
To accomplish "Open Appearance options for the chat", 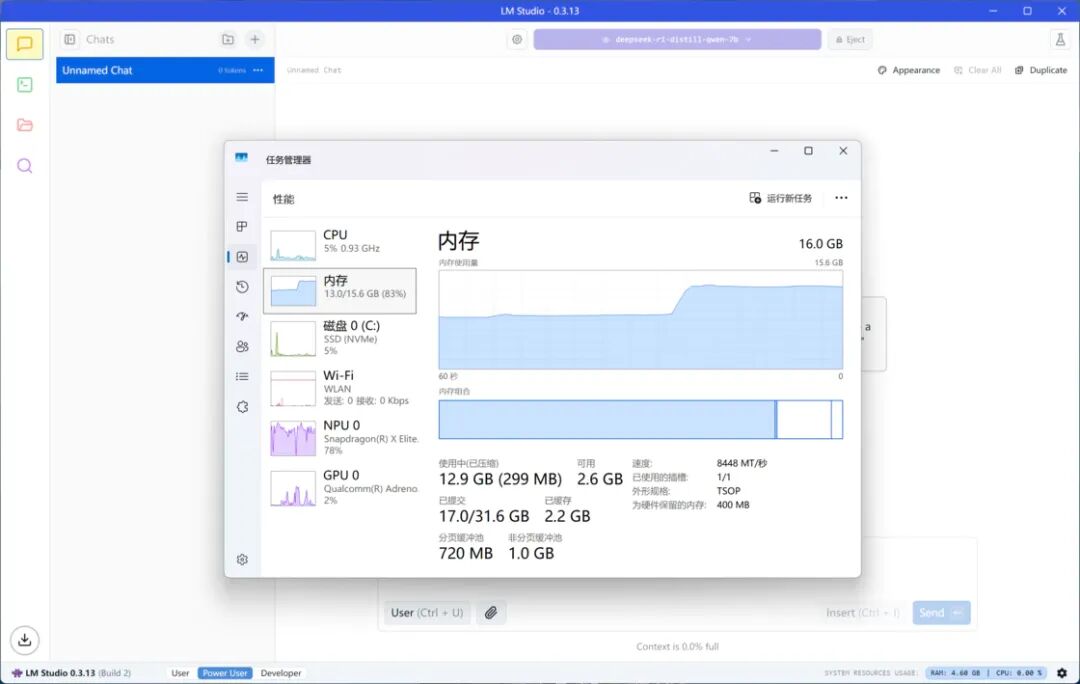I will pos(908,70).
